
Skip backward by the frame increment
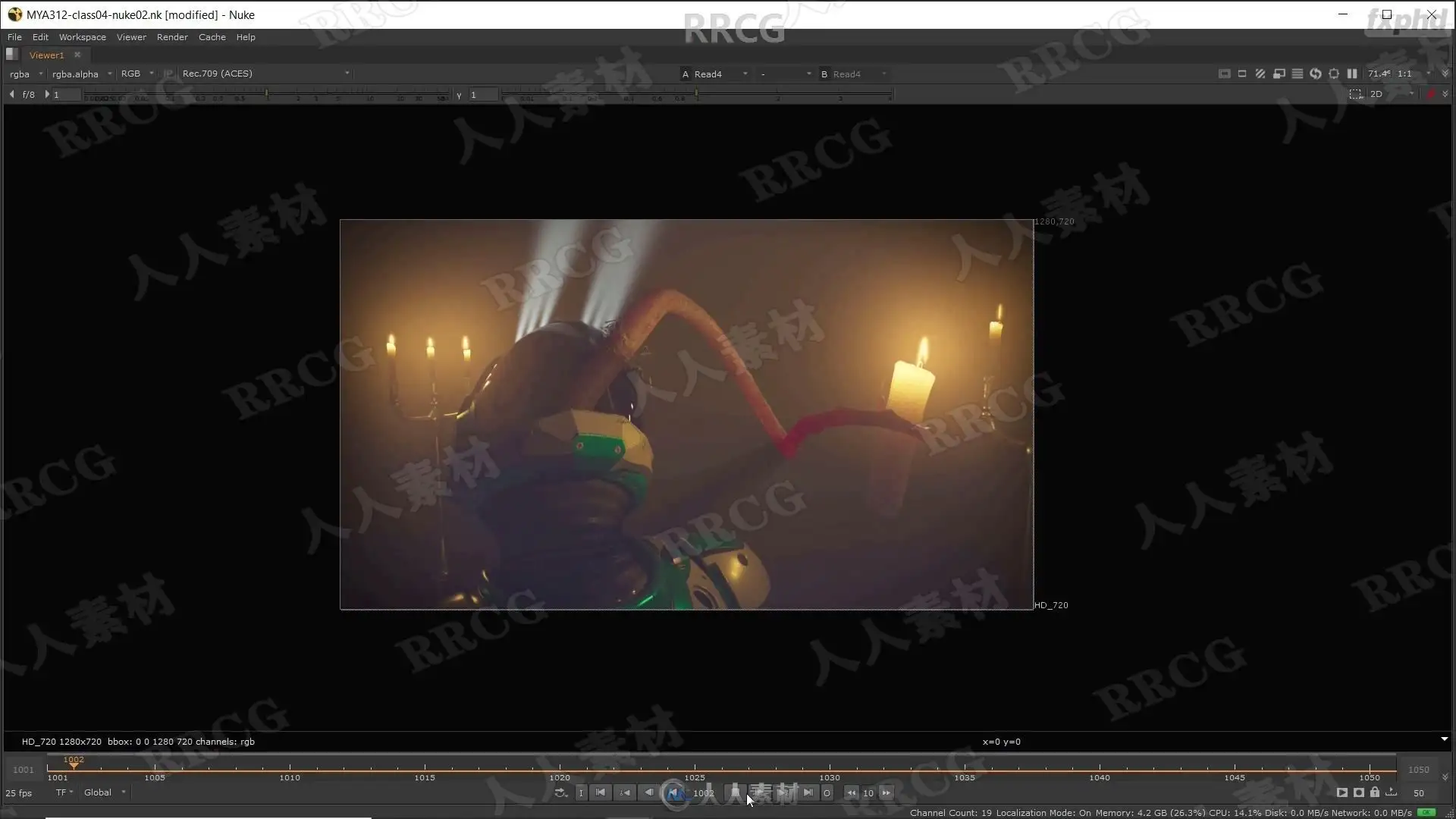[x=852, y=792]
